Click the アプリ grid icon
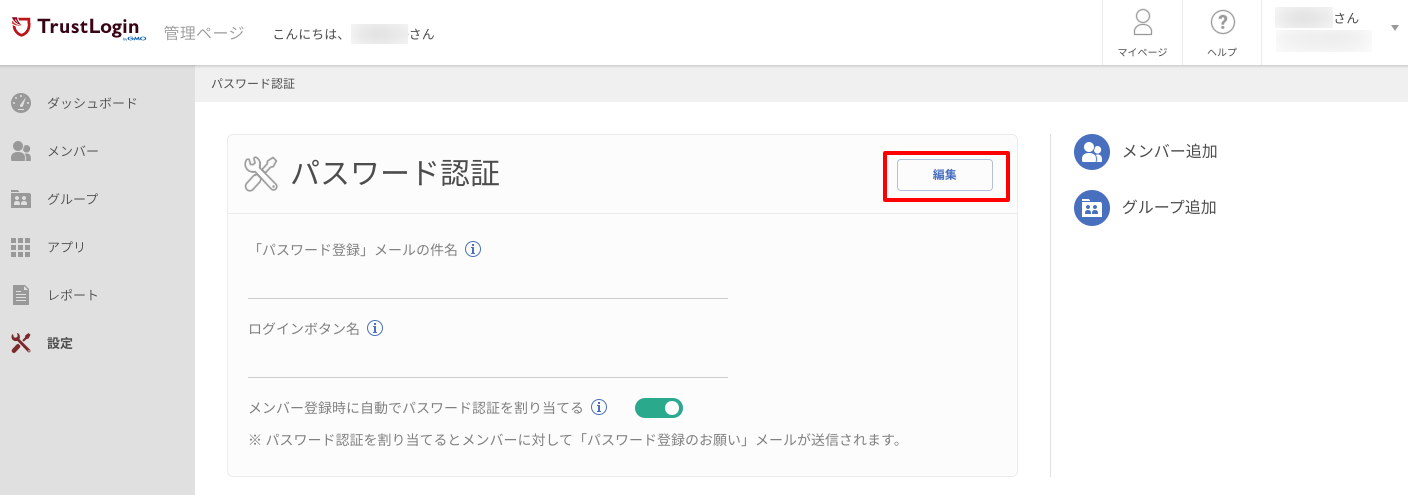 [21, 247]
